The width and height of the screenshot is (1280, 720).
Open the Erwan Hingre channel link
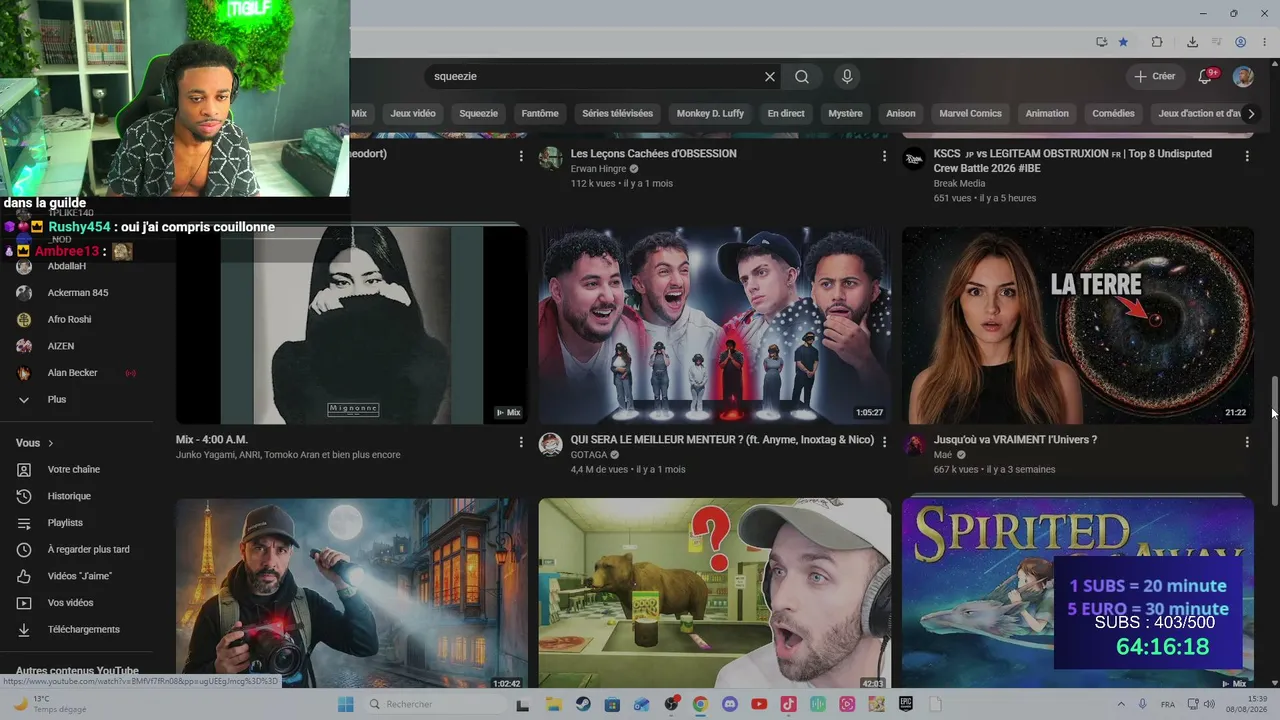click(x=598, y=169)
